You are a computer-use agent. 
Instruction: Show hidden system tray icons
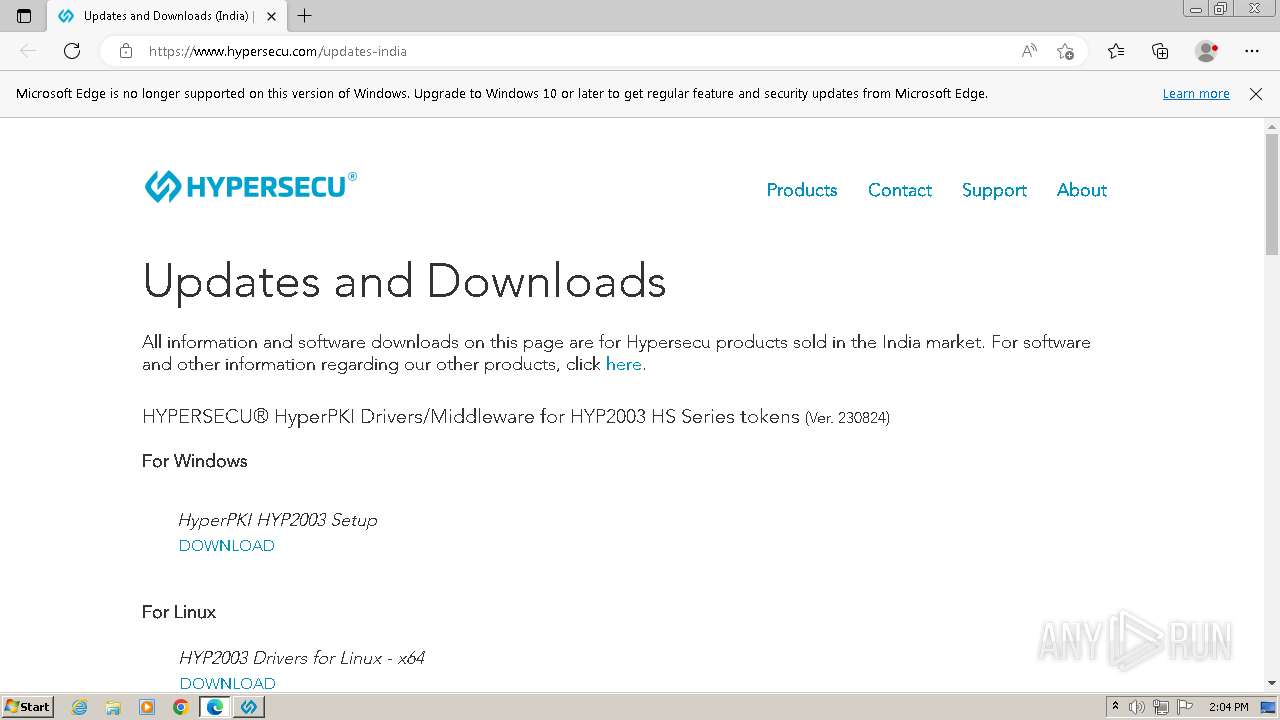click(1115, 707)
